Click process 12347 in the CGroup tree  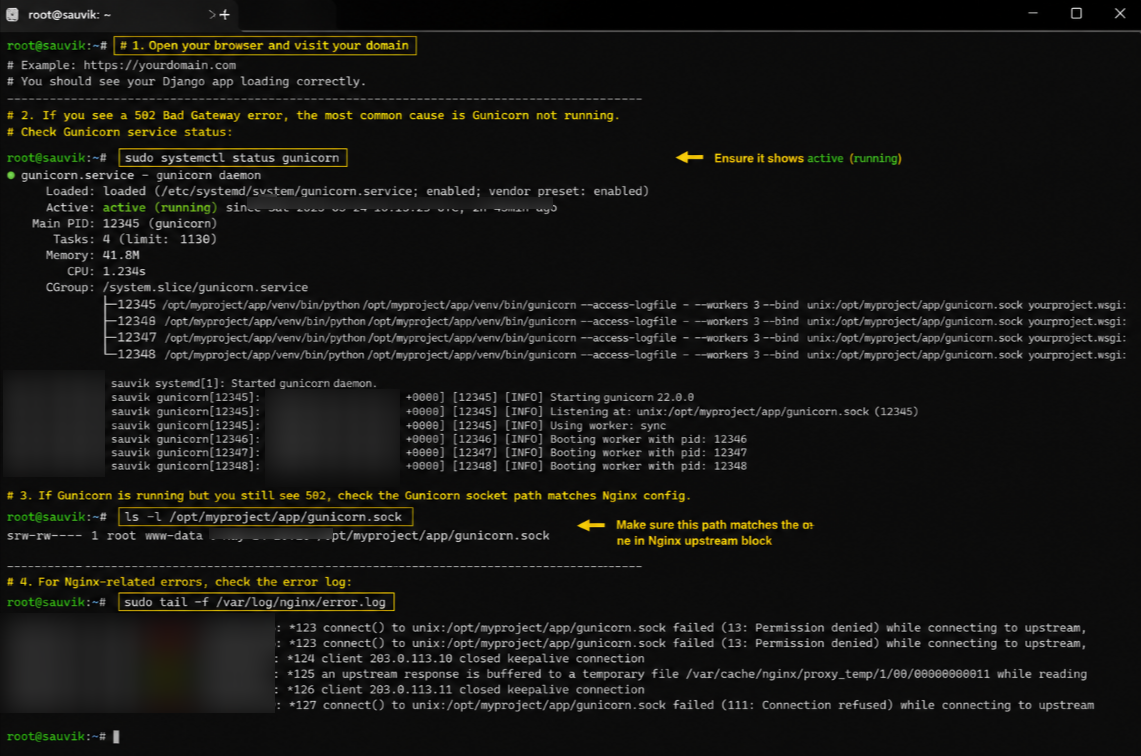[615, 338]
